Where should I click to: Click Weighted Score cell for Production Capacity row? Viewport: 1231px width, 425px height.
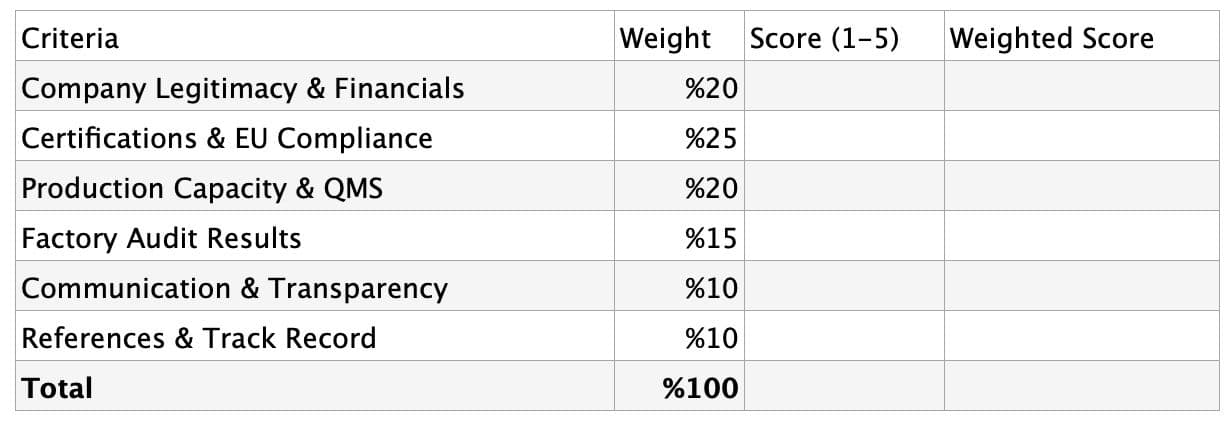tap(1081, 188)
